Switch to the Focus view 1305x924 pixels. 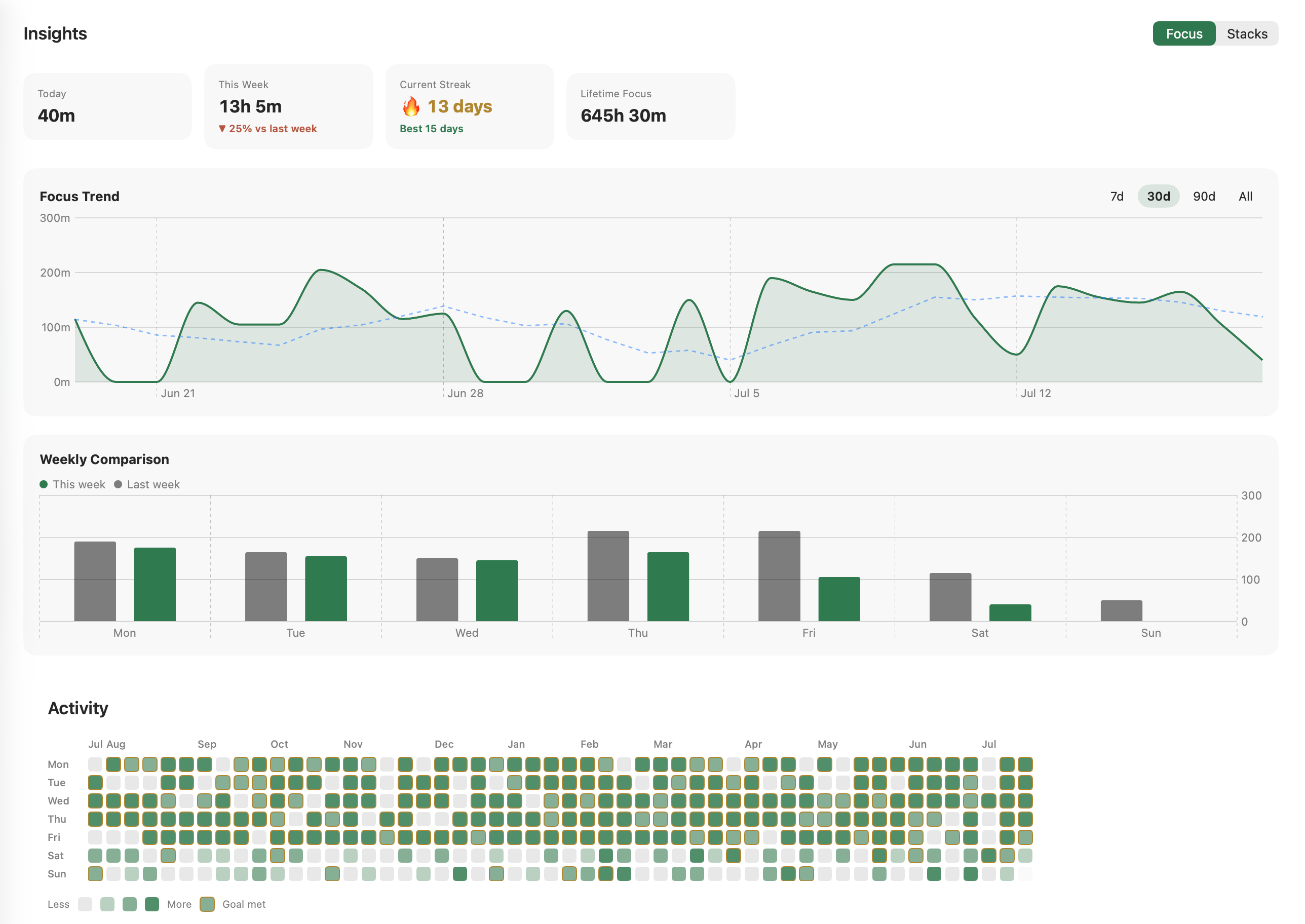(1184, 33)
